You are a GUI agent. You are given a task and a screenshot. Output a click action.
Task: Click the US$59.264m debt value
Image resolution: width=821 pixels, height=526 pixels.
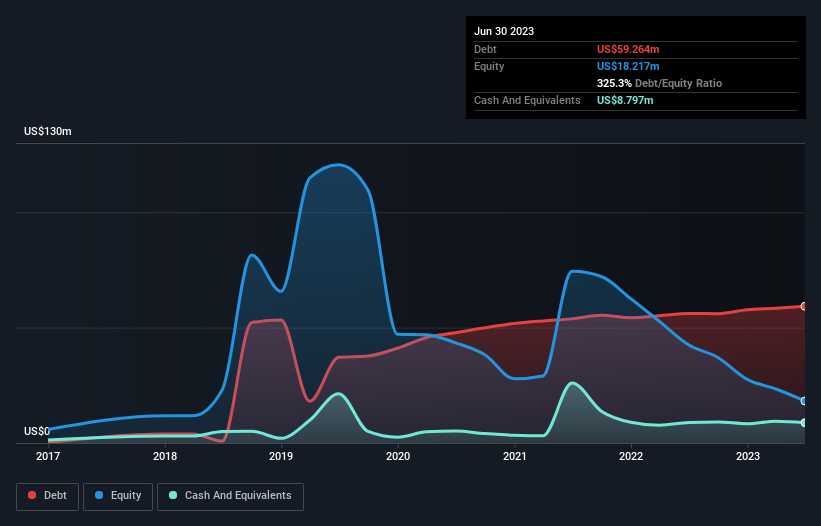628,49
